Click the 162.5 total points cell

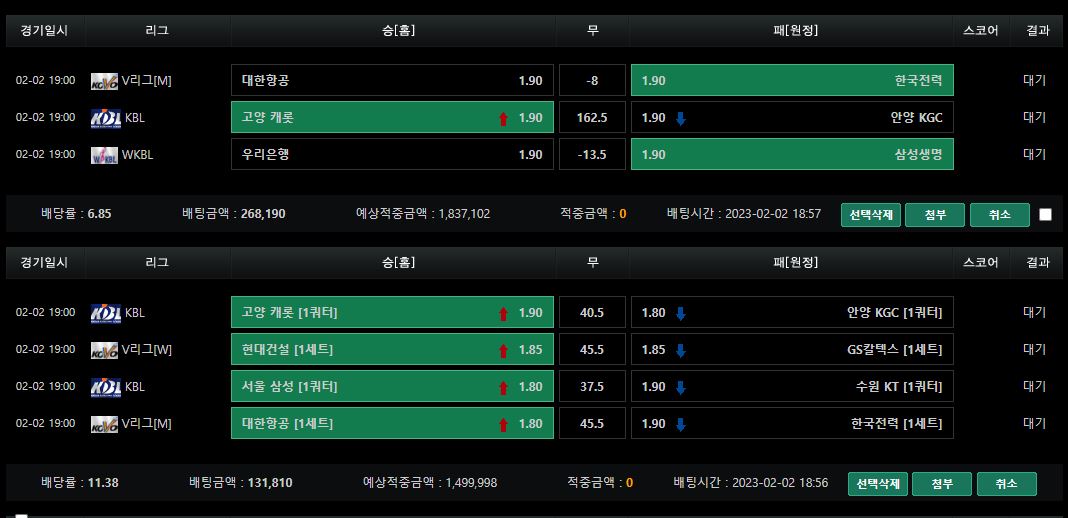[593, 117]
